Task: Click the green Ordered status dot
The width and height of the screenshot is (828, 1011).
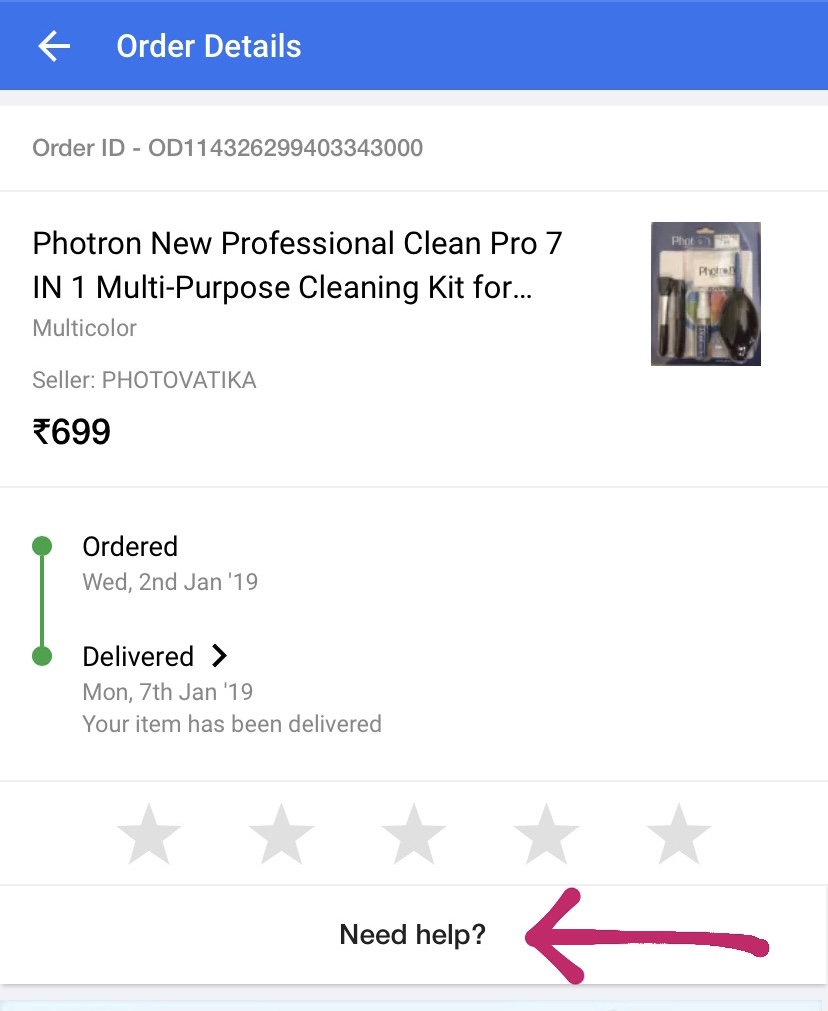Action: (42, 546)
